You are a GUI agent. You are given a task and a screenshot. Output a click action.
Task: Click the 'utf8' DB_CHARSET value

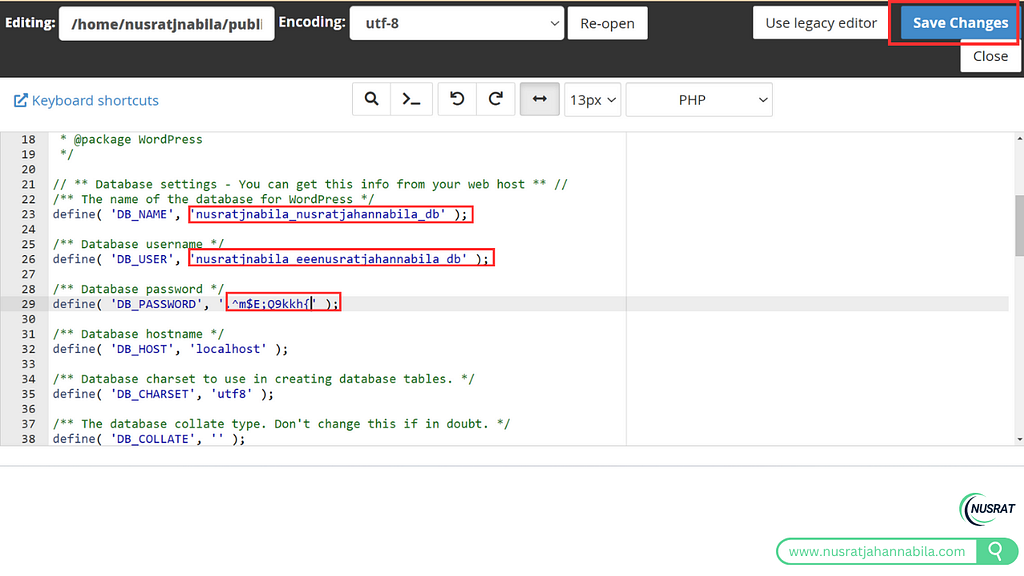coord(231,394)
